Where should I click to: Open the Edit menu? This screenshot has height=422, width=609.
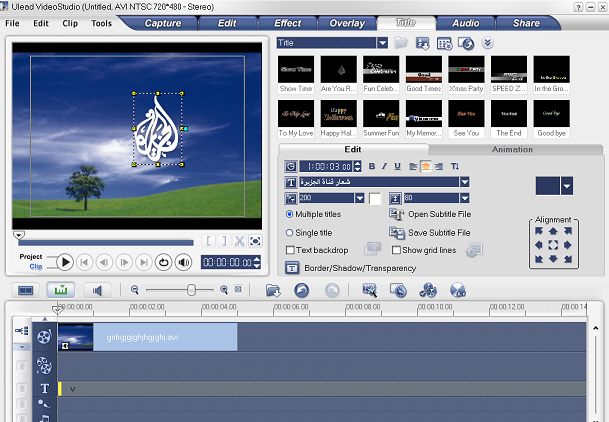41,23
